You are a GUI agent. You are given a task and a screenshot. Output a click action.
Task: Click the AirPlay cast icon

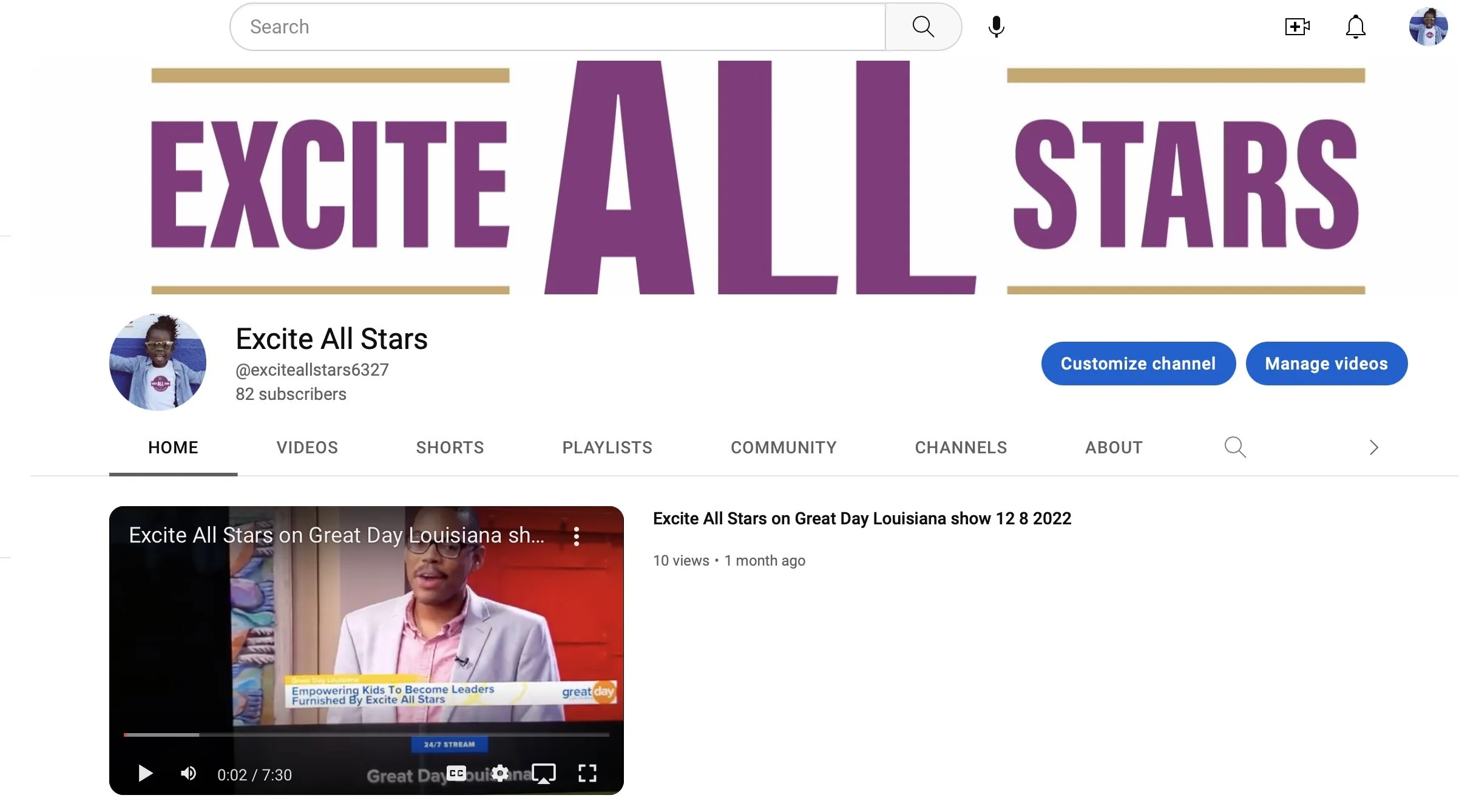coord(543,773)
